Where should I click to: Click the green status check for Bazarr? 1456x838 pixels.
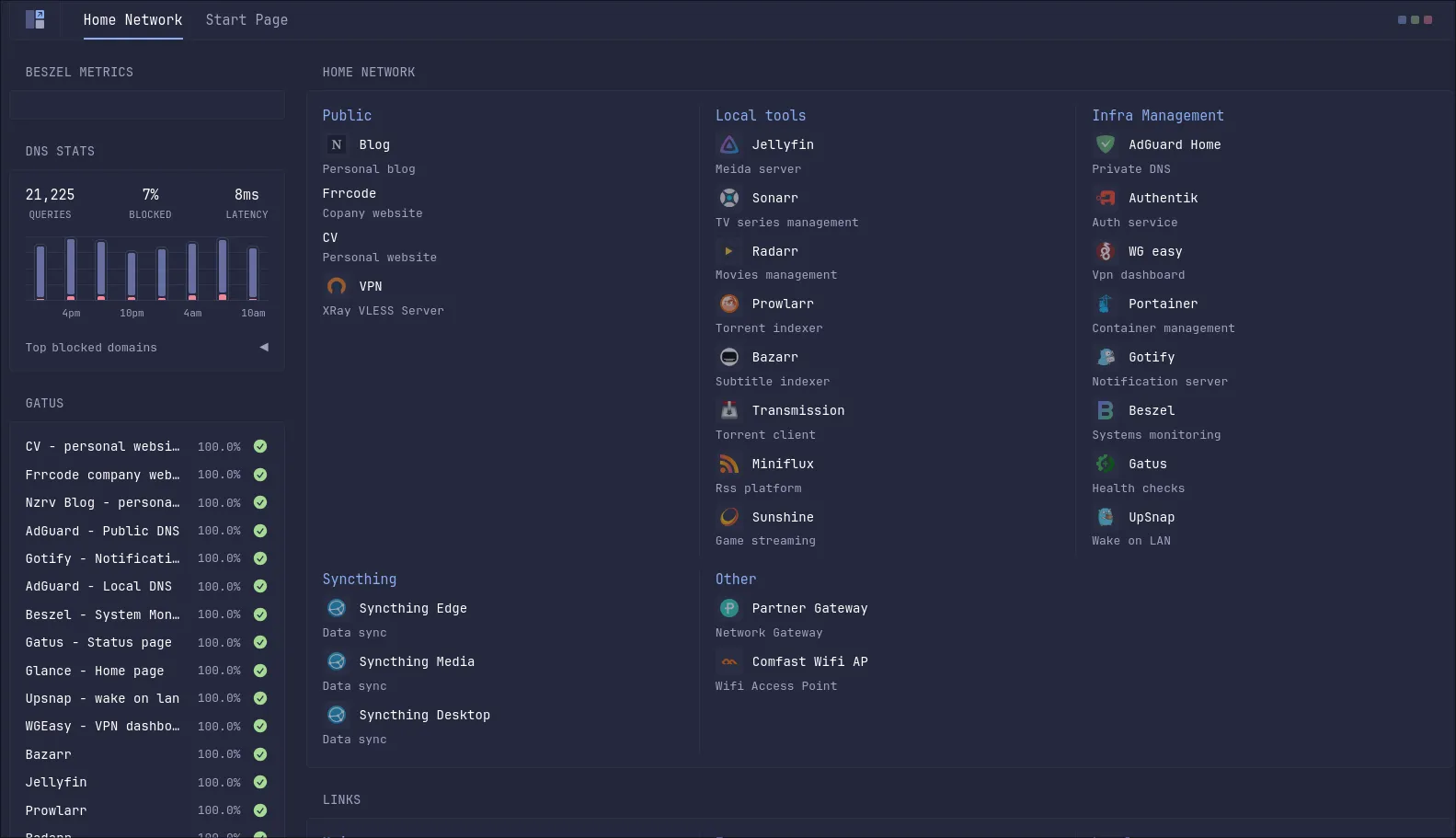[x=260, y=754]
